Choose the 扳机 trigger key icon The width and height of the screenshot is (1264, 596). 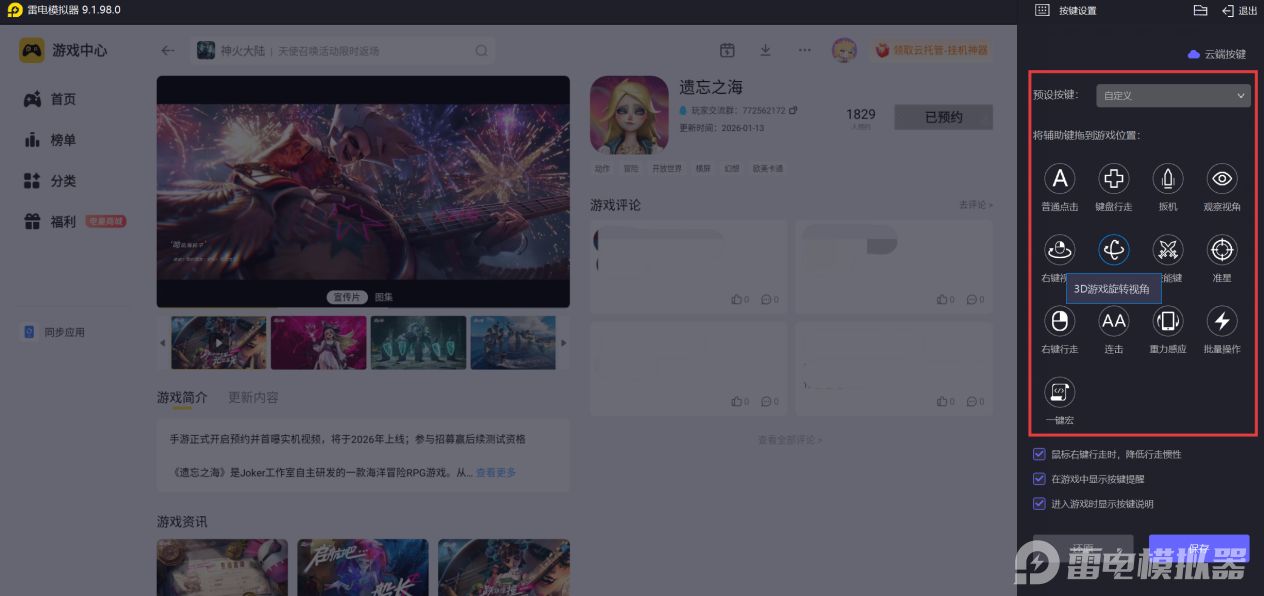[x=1168, y=179]
